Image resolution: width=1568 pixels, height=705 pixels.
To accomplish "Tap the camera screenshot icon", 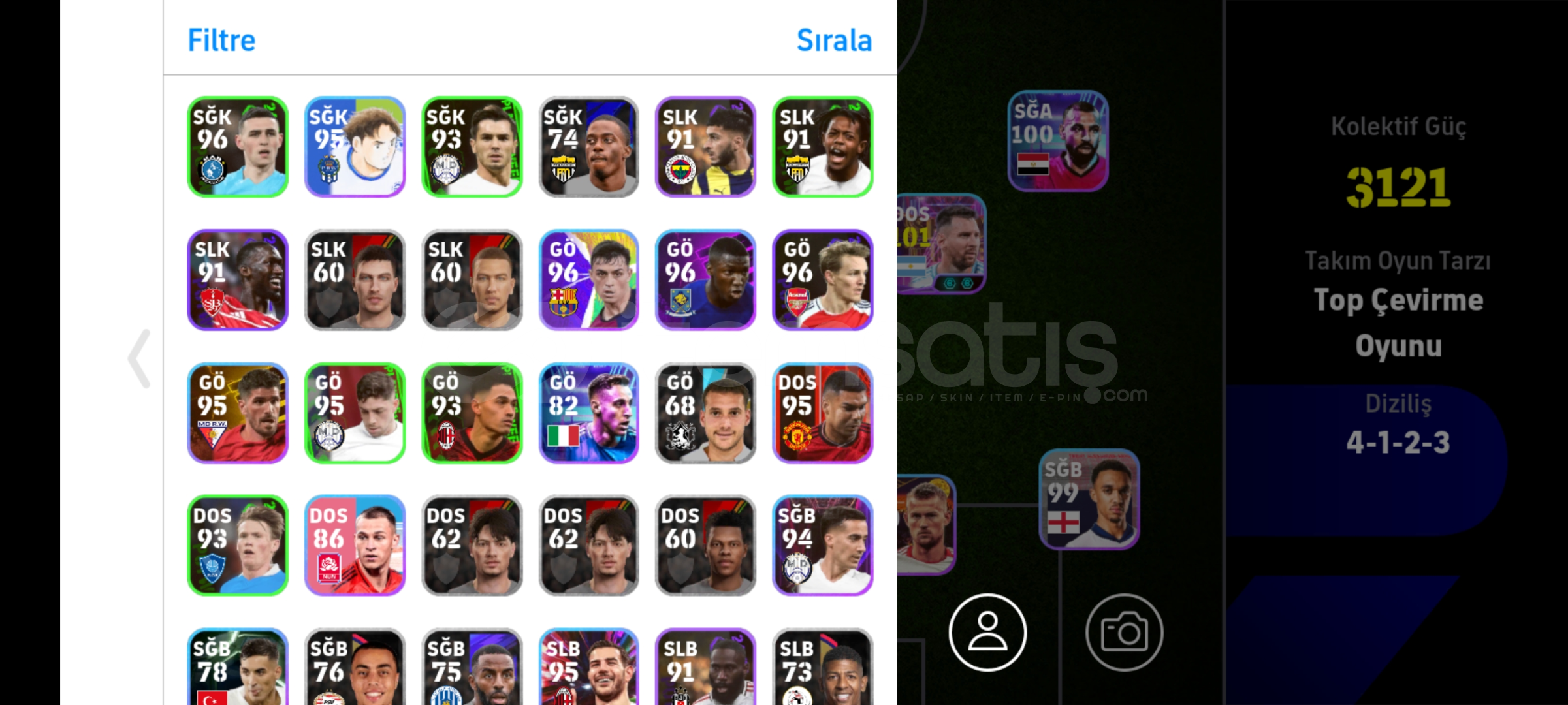I will (1124, 632).
